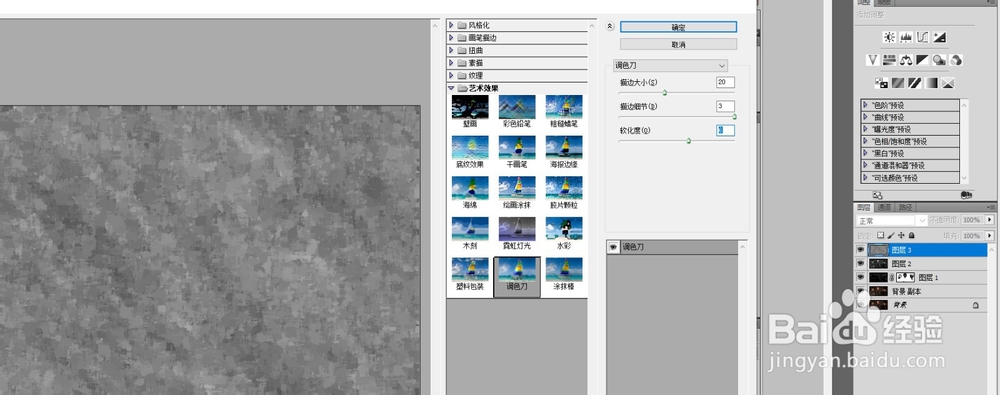Image resolution: width=1000 pixels, height=395 pixels.
Task: Select the layer mask thumbnail of 图层 1
Action: point(906,278)
